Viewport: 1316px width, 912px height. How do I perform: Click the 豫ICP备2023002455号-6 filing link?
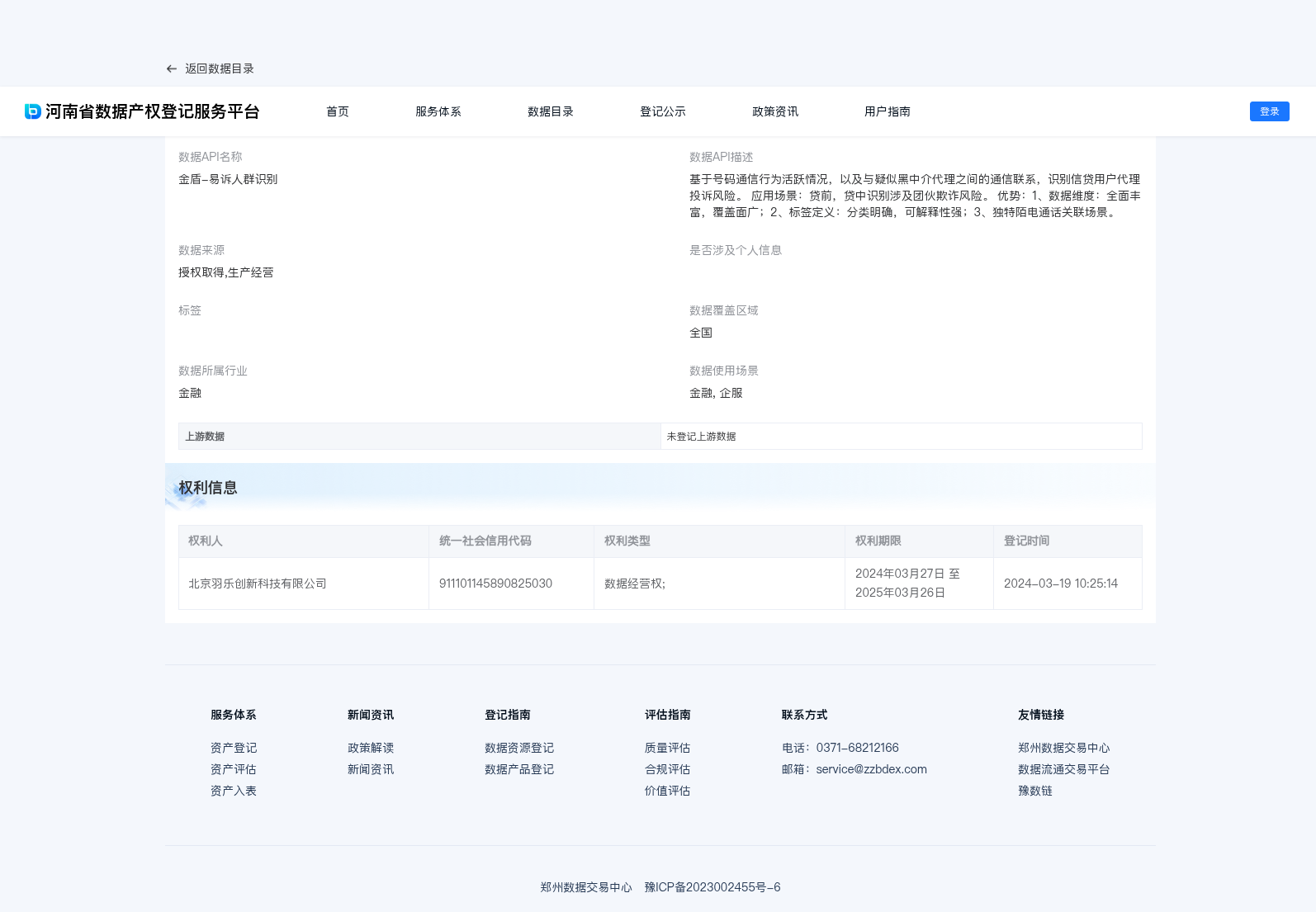click(712, 887)
